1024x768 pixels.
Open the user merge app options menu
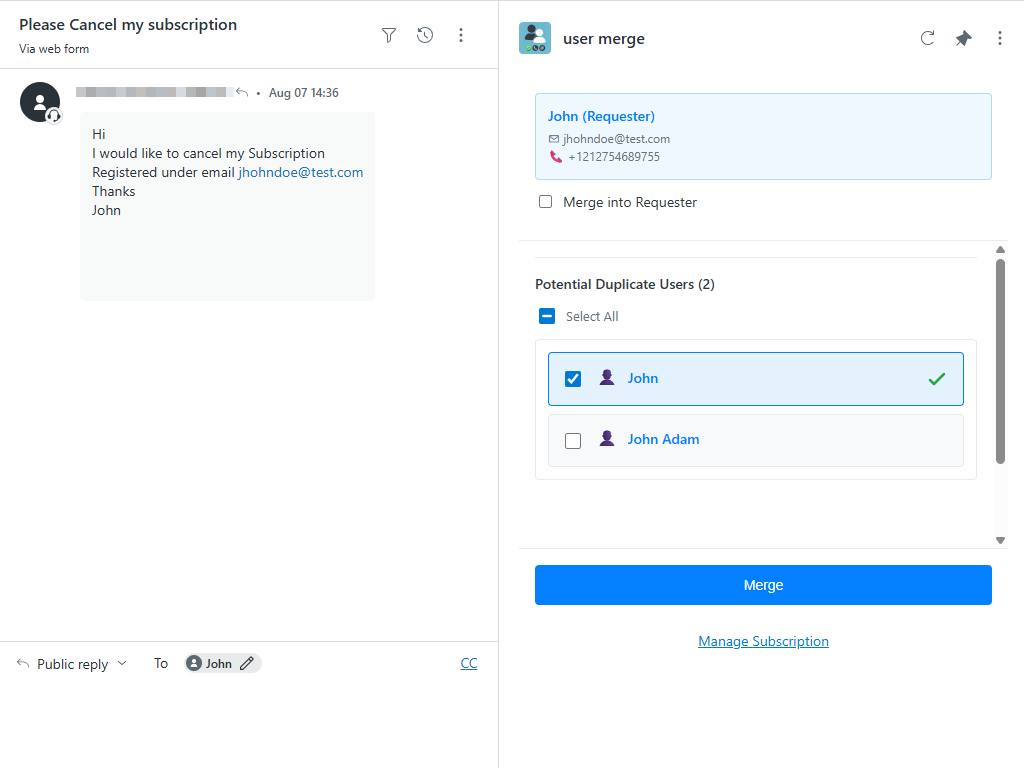[1000, 37]
